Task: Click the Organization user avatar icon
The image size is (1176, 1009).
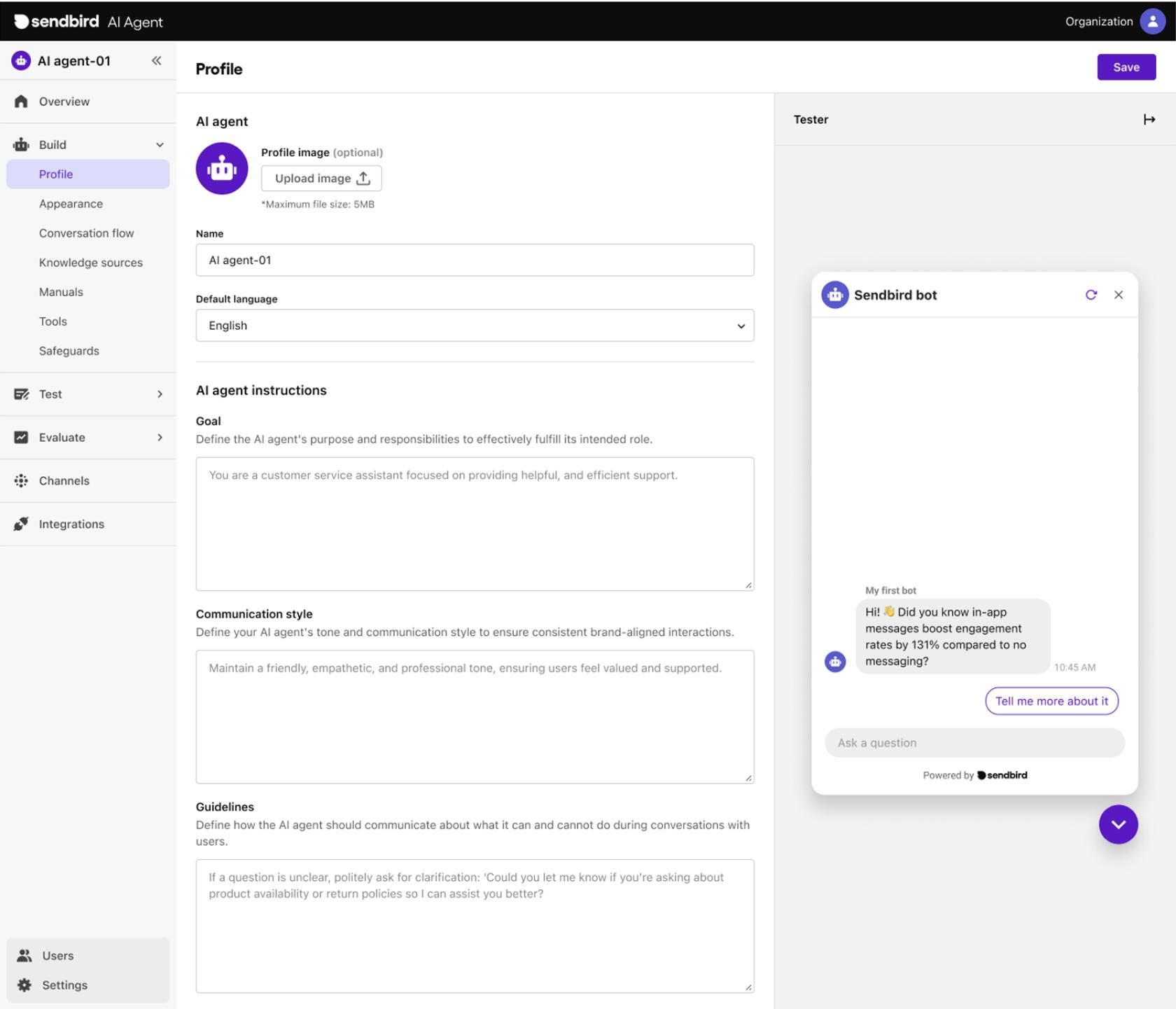Action: tap(1152, 21)
